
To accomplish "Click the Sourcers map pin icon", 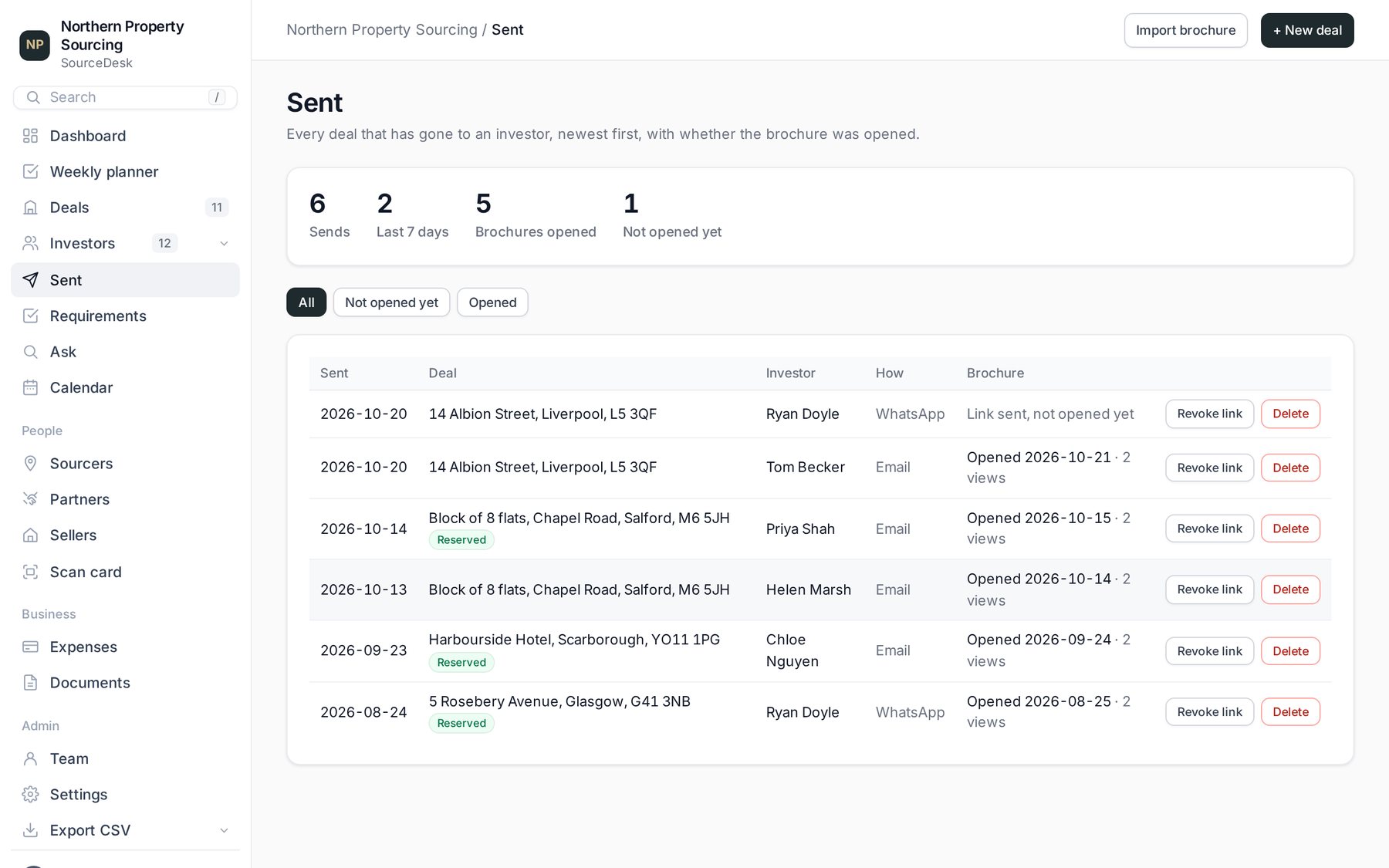I will (30, 464).
